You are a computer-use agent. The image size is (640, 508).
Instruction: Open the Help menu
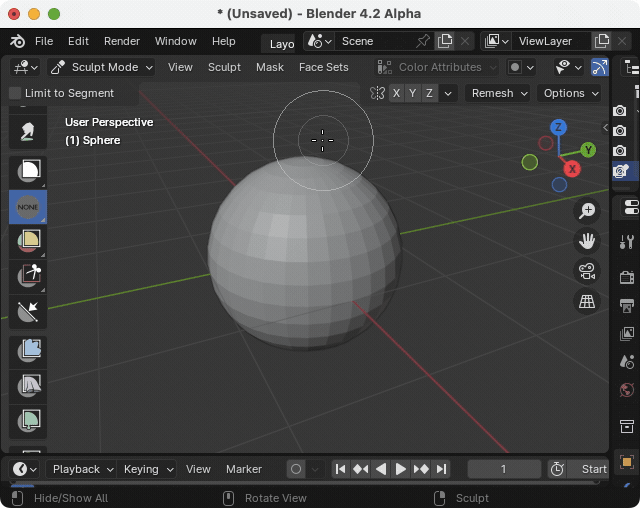(x=223, y=41)
